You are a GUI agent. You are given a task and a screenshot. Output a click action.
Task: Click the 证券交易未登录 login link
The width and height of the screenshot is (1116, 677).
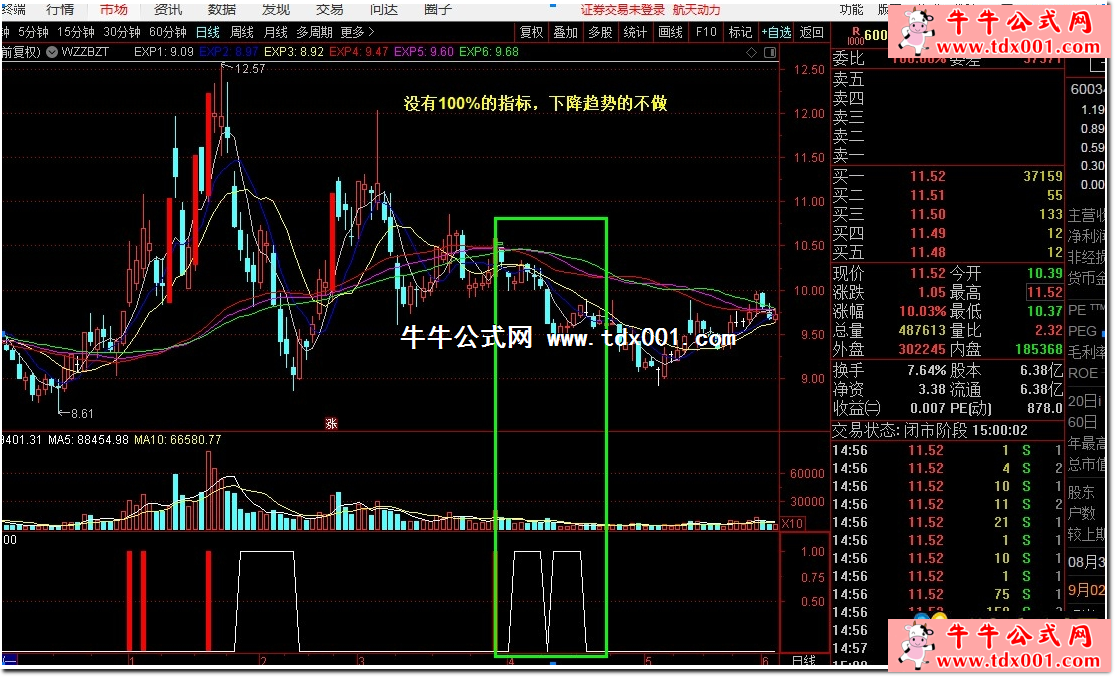coord(622,9)
